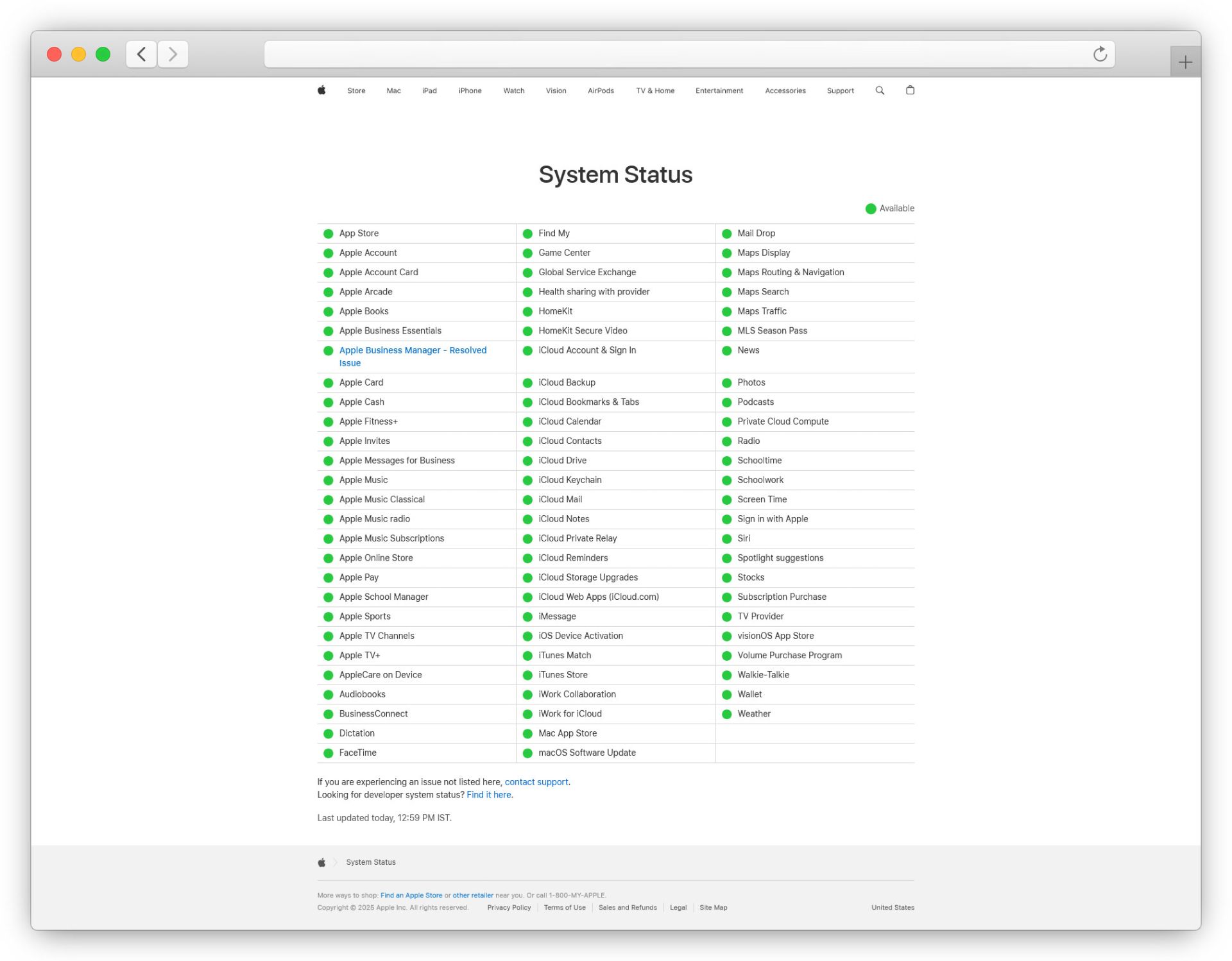The width and height of the screenshot is (1232, 961).
Task: Select the Entertainment navigation item
Action: 719,90
